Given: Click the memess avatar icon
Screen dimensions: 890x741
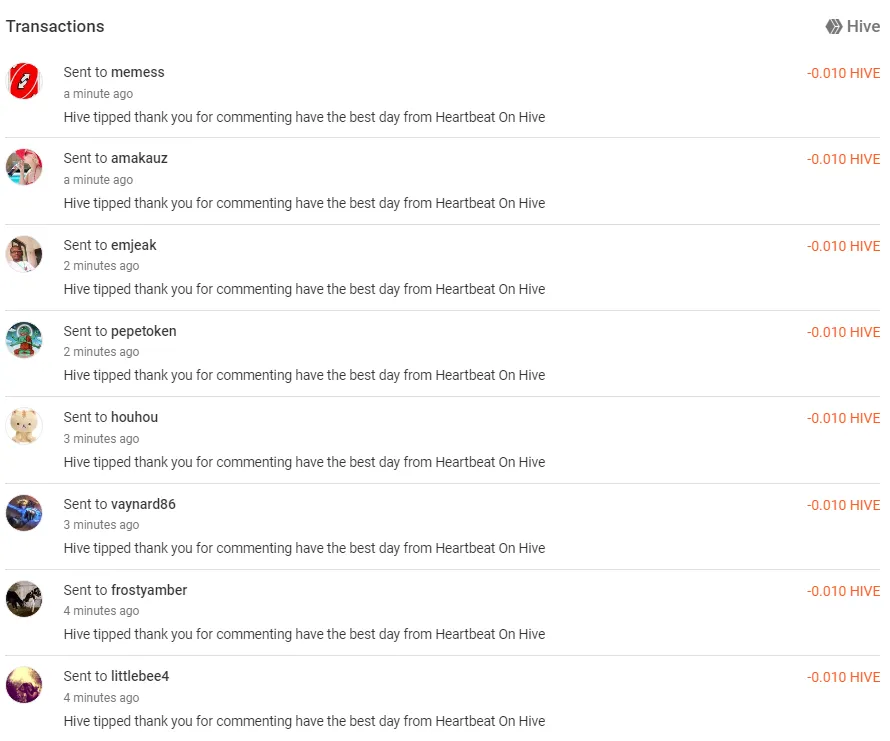Looking at the screenshot, I should (x=24, y=81).
